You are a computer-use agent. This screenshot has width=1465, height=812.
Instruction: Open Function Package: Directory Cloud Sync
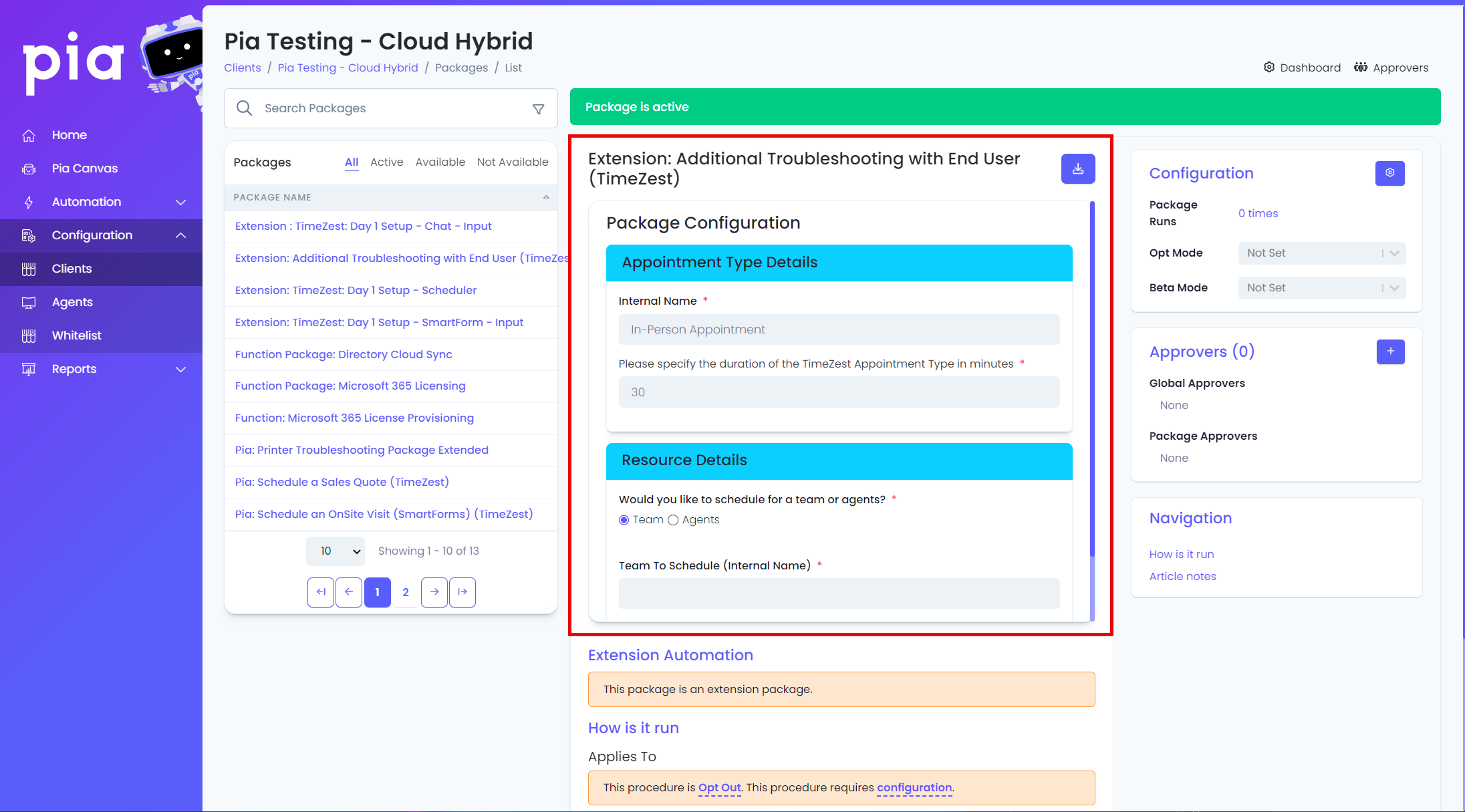click(x=344, y=354)
